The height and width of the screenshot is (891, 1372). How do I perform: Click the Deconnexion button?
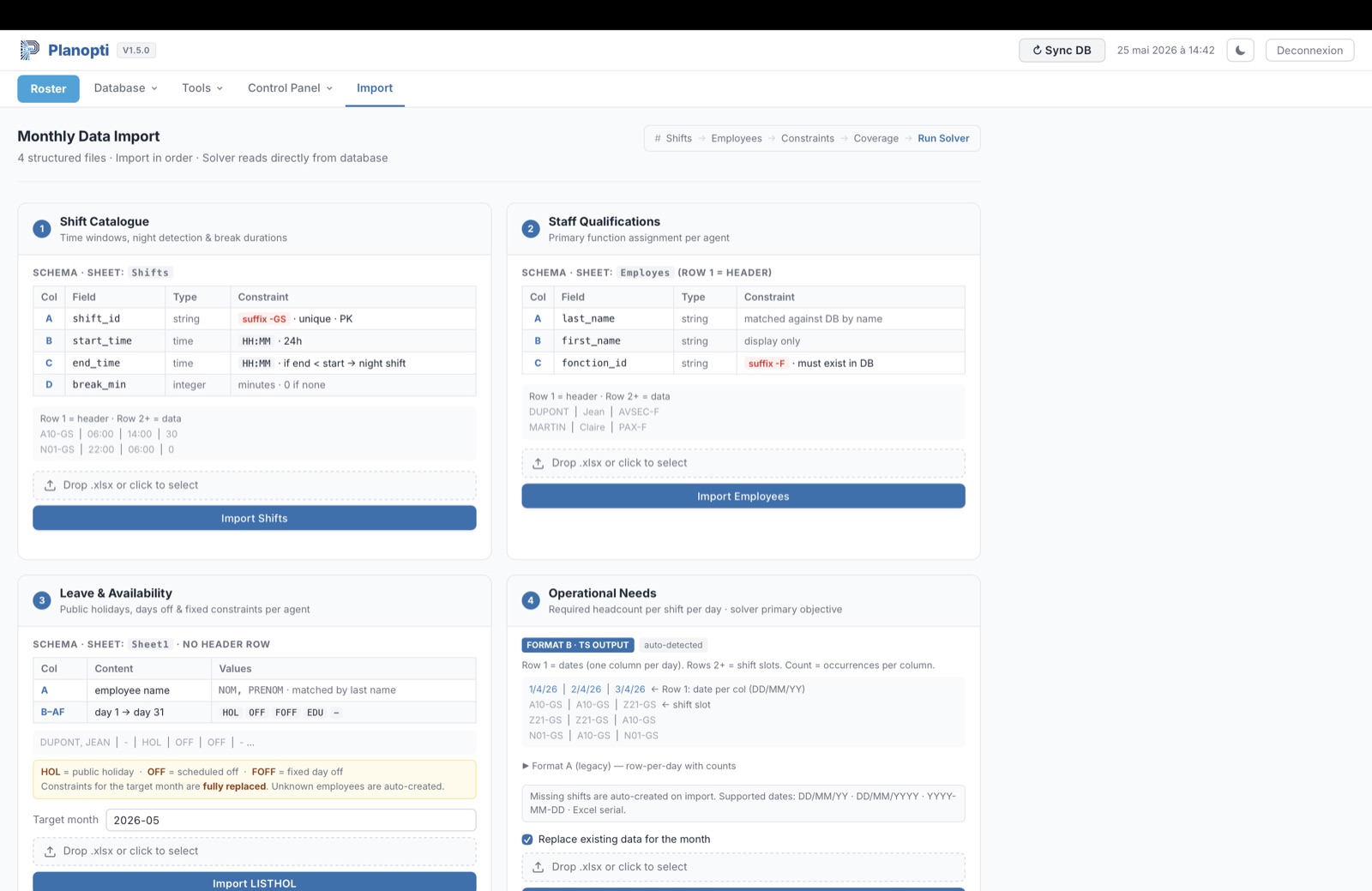[1309, 50]
